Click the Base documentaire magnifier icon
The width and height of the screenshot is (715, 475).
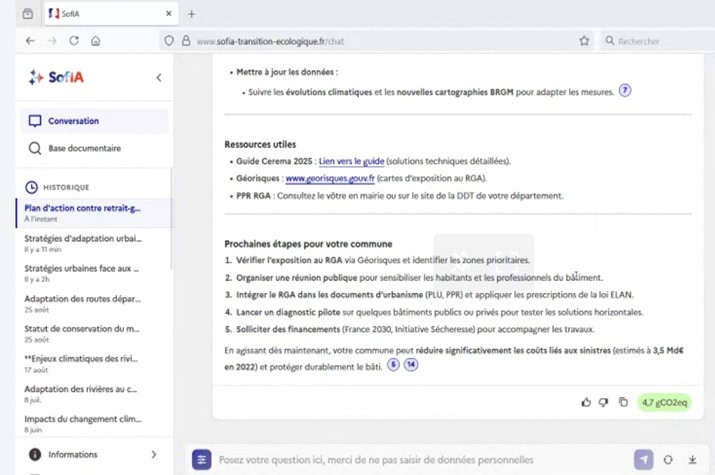35,148
